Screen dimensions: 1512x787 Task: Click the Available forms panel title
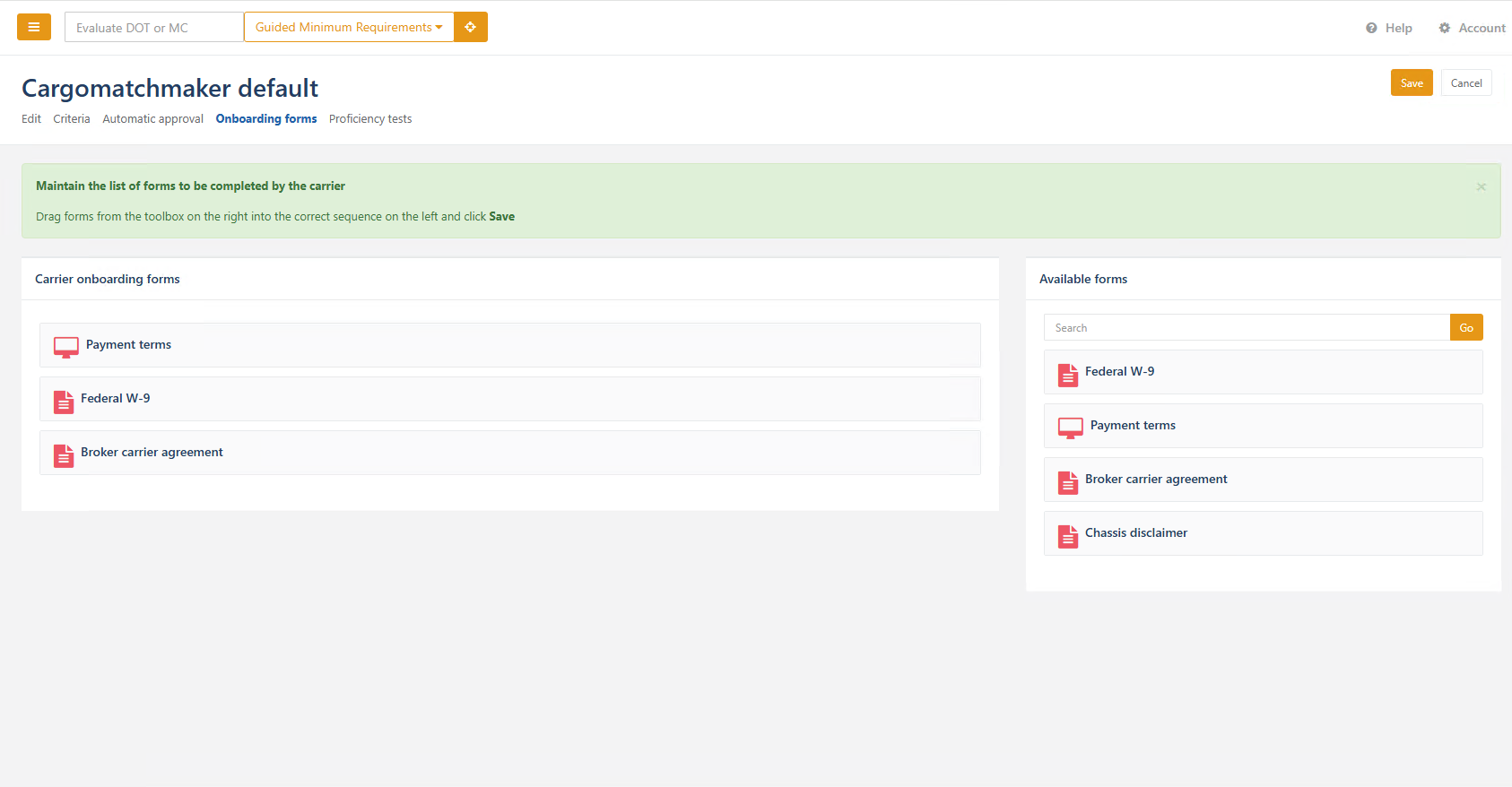[x=1083, y=279]
